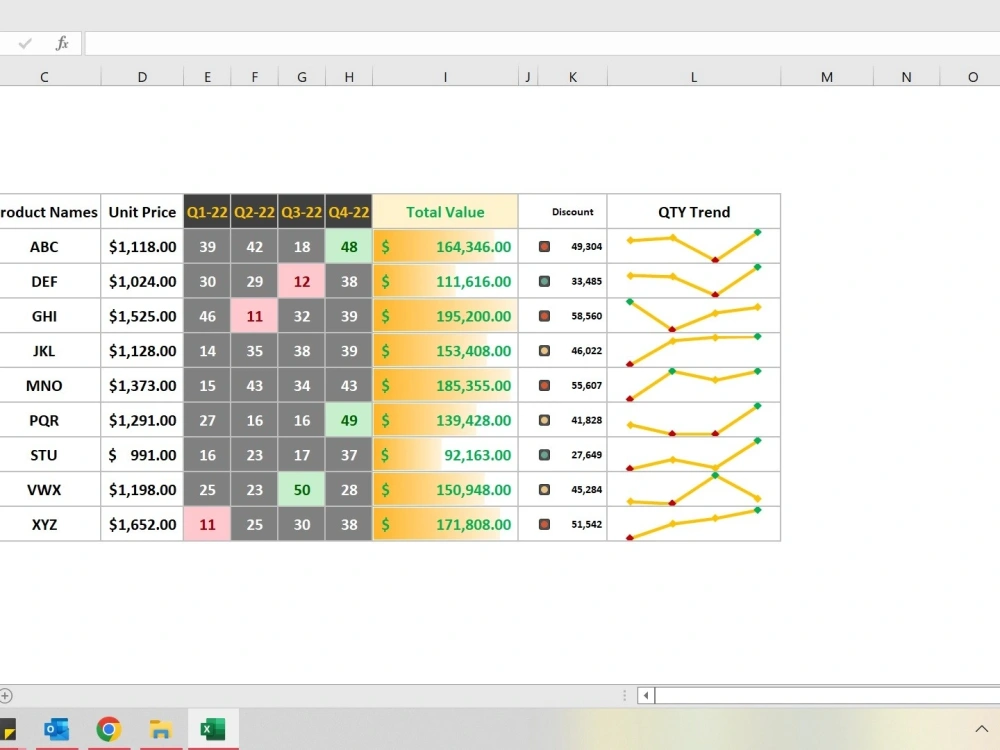Open Insert Function with the fx icon
The image size is (1000, 750).
coord(61,42)
